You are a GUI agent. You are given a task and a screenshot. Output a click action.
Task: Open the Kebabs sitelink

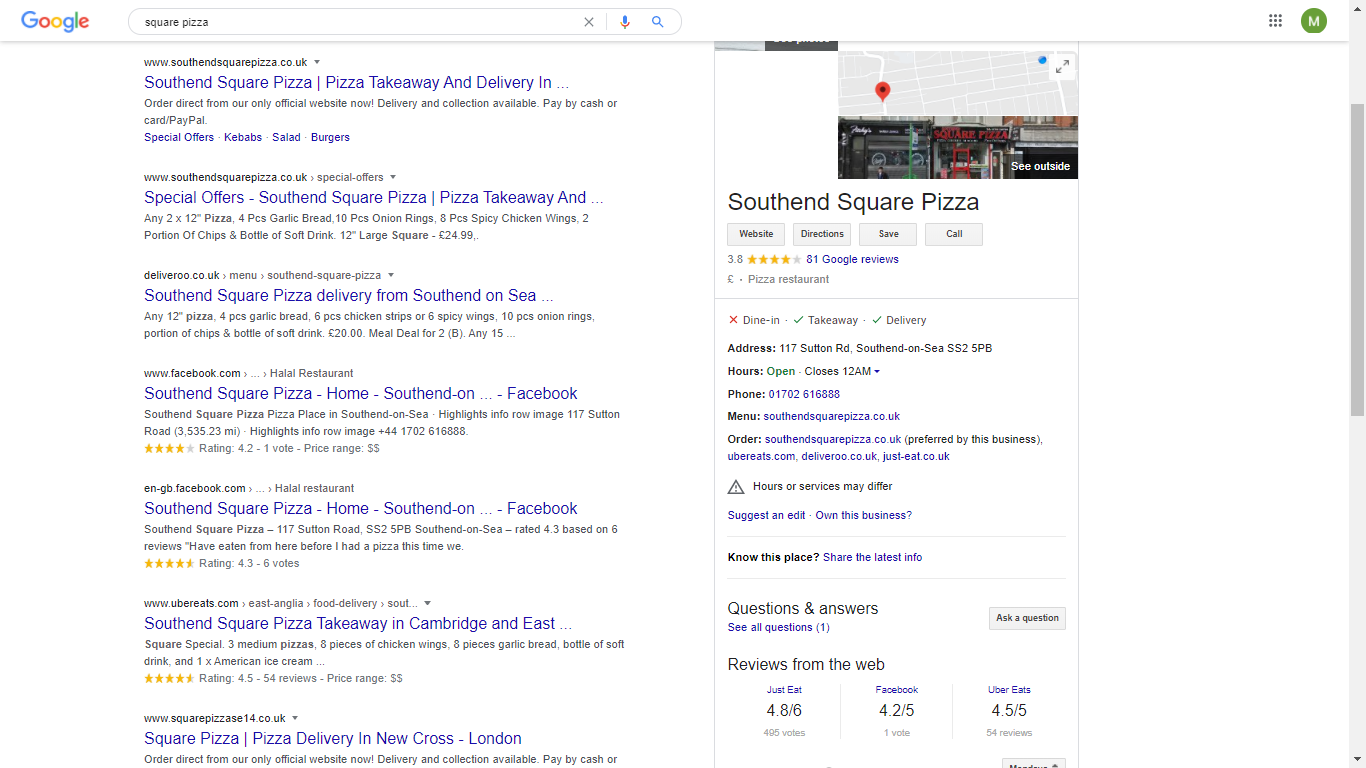[243, 137]
